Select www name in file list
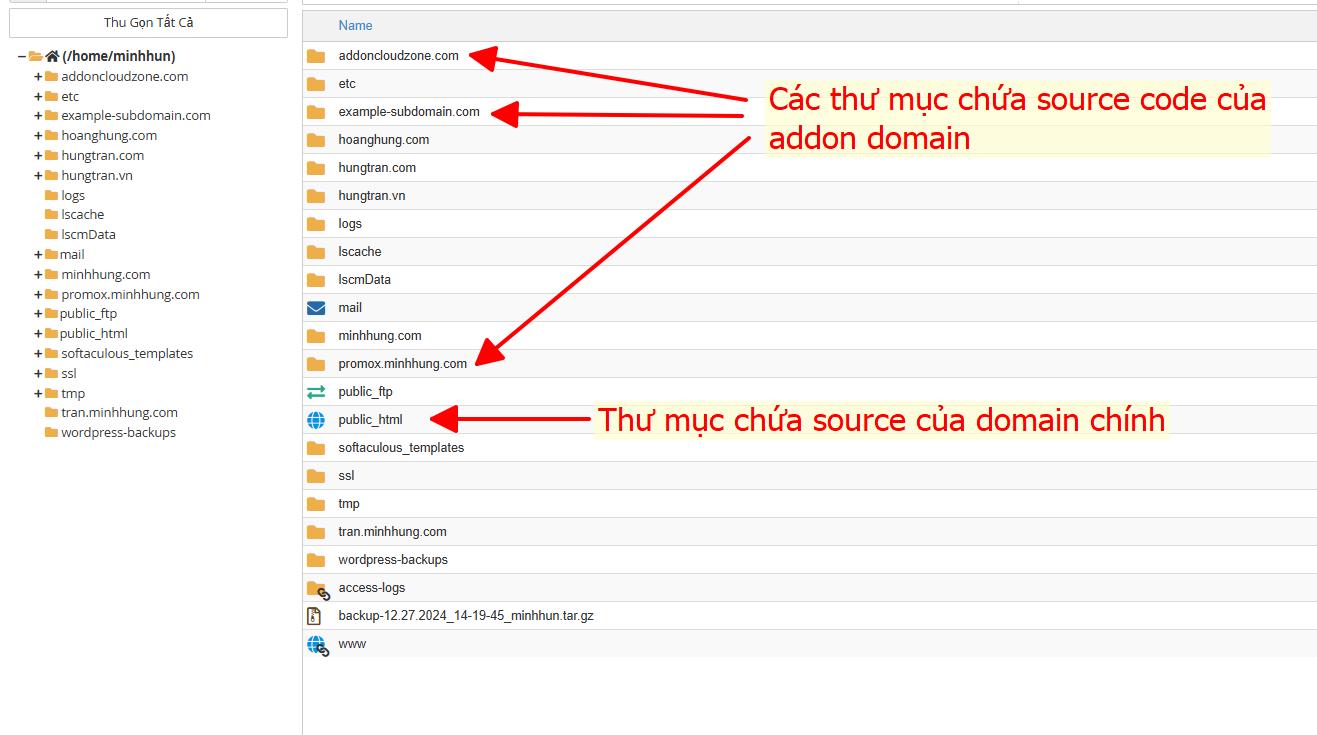1317x735 pixels. tap(352, 644)
